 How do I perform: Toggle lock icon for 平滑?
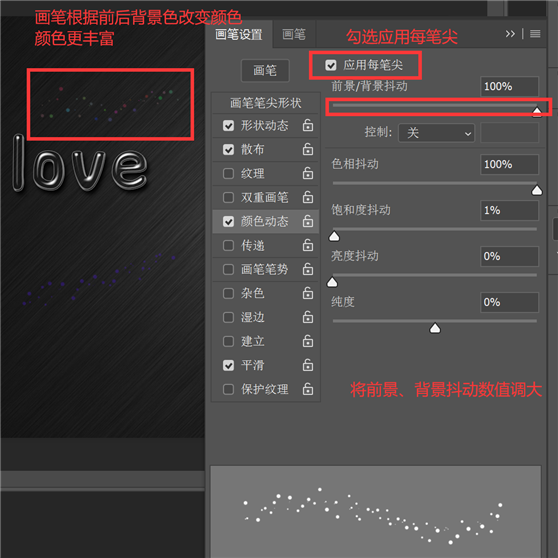(308, 365)
